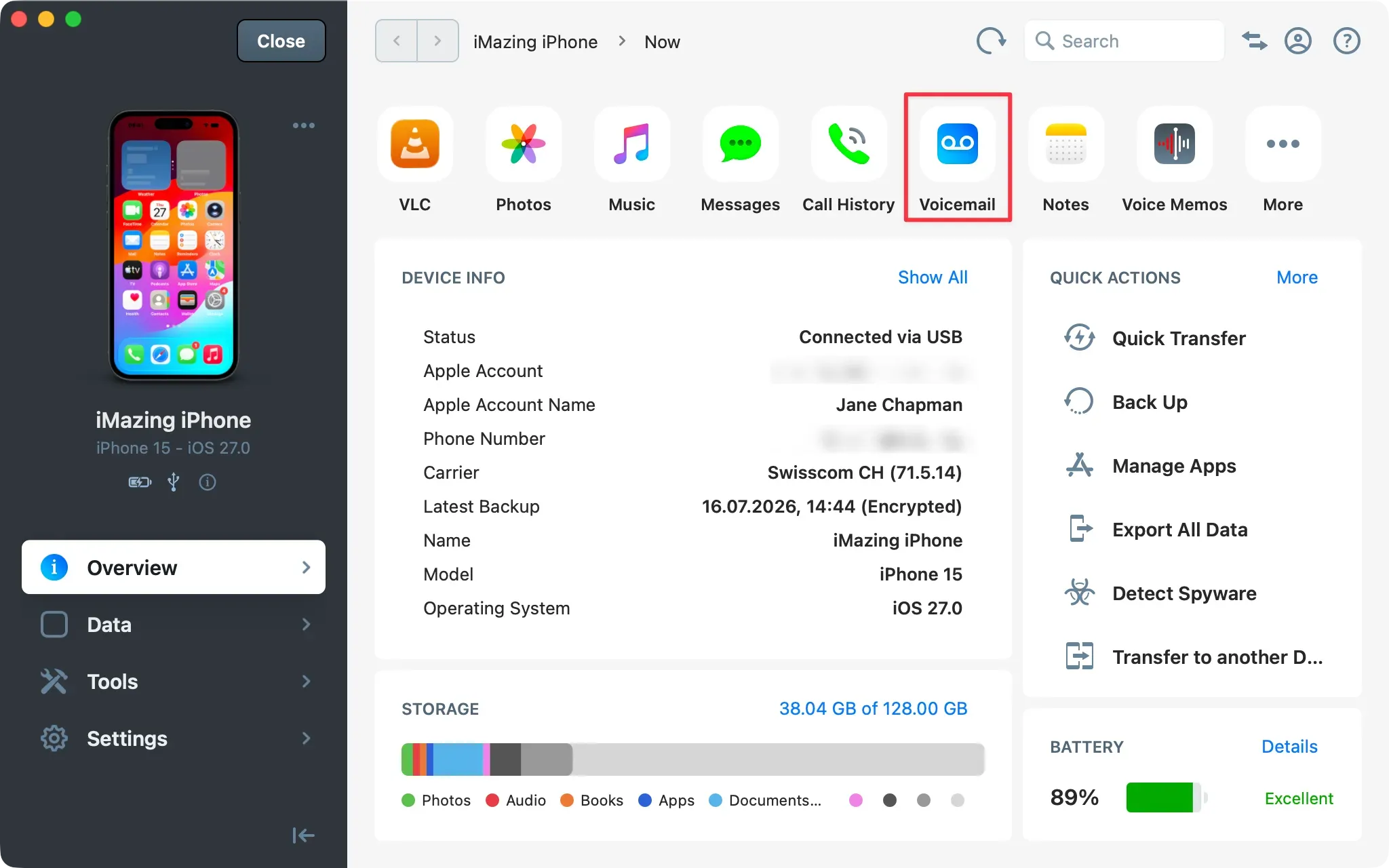The height and width of the screenshot is (868, 1389).
Task: Click the pink storage legend dot
Action: pyautogui.click(x=856, y=800)
